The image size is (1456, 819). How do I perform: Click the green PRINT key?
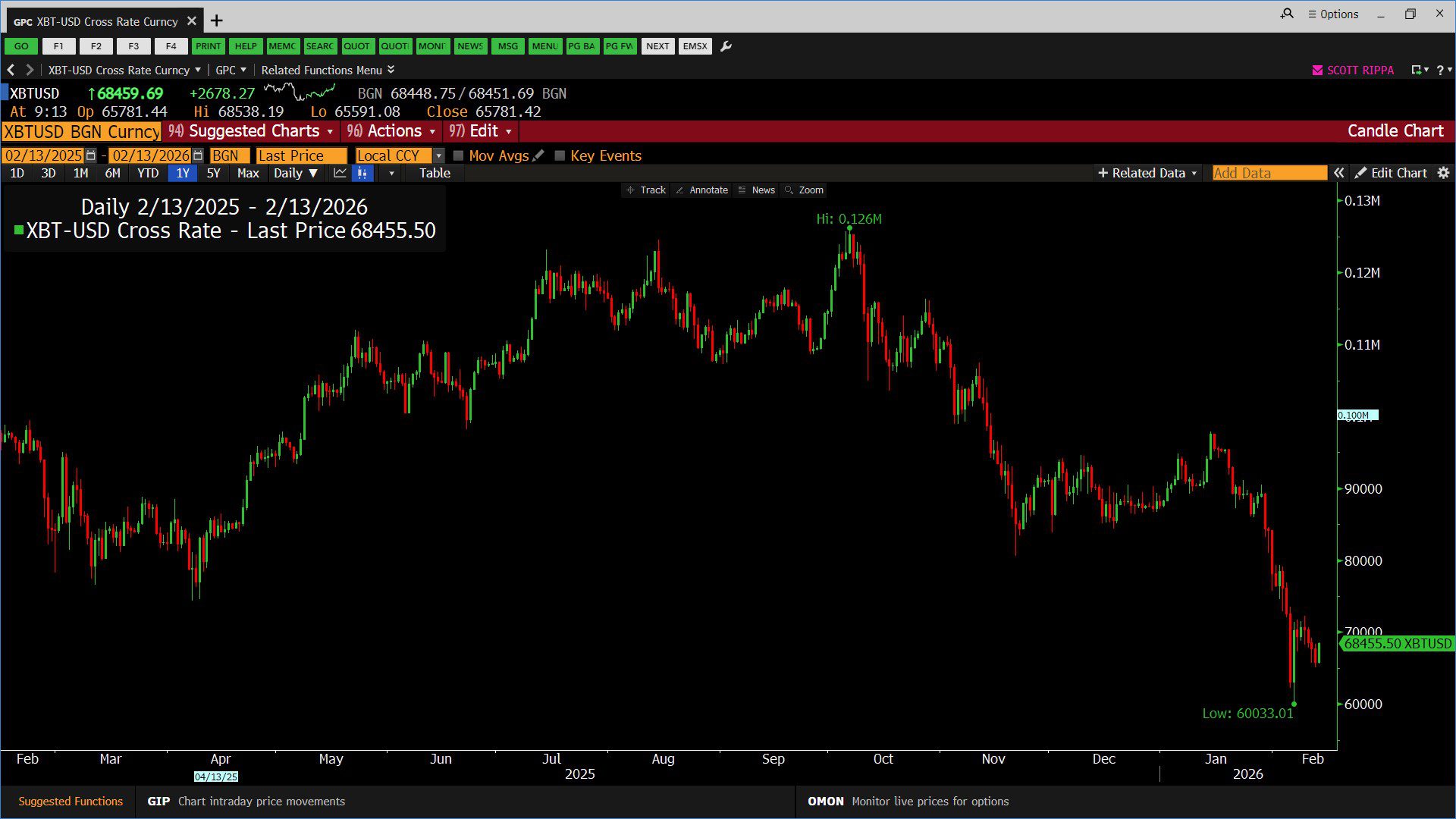click(x=208, y=46)
